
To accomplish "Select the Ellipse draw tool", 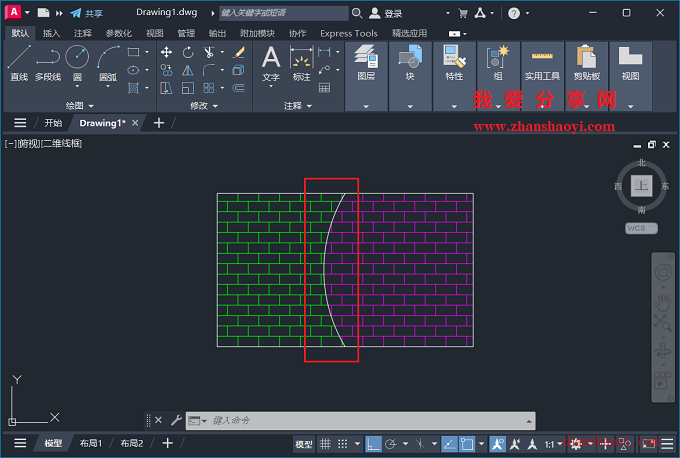I will tap(133, 70).
